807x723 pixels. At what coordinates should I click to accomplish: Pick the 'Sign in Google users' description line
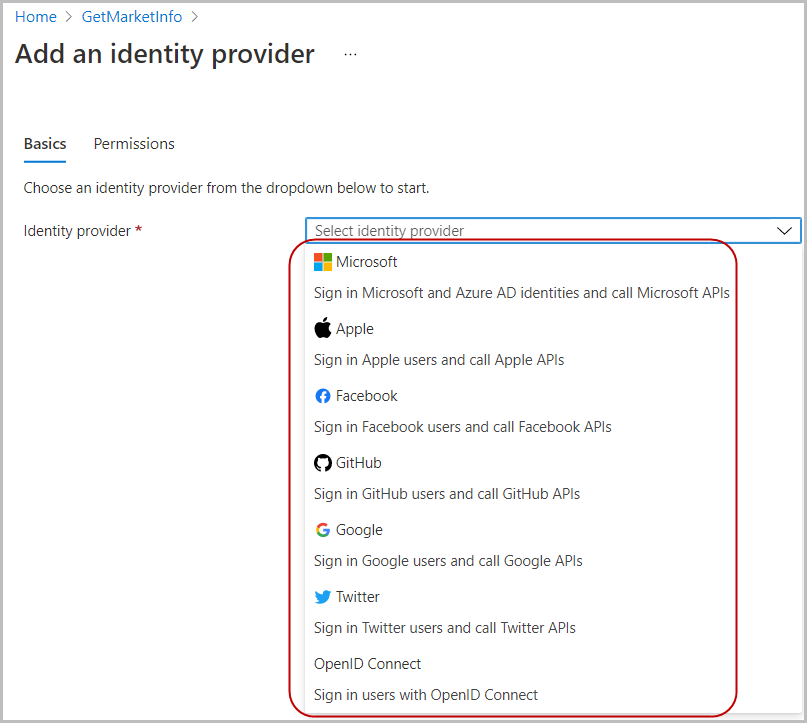448,561
